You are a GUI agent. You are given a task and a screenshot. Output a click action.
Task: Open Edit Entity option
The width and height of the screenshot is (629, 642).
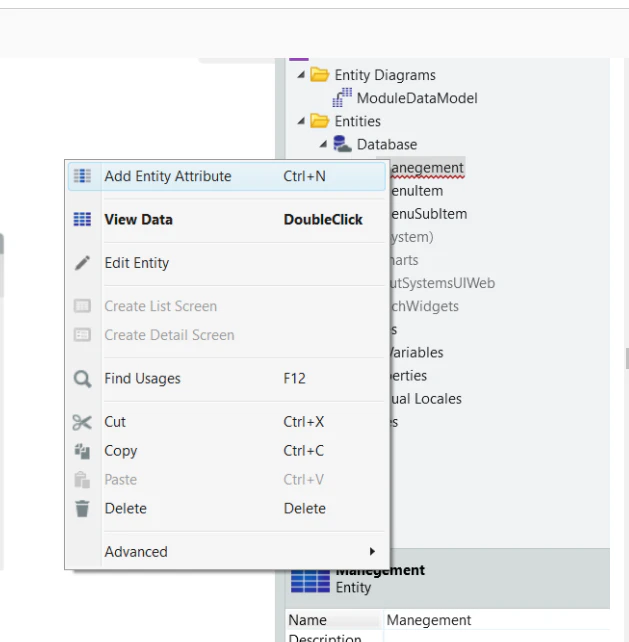click(x=226, y=263)
